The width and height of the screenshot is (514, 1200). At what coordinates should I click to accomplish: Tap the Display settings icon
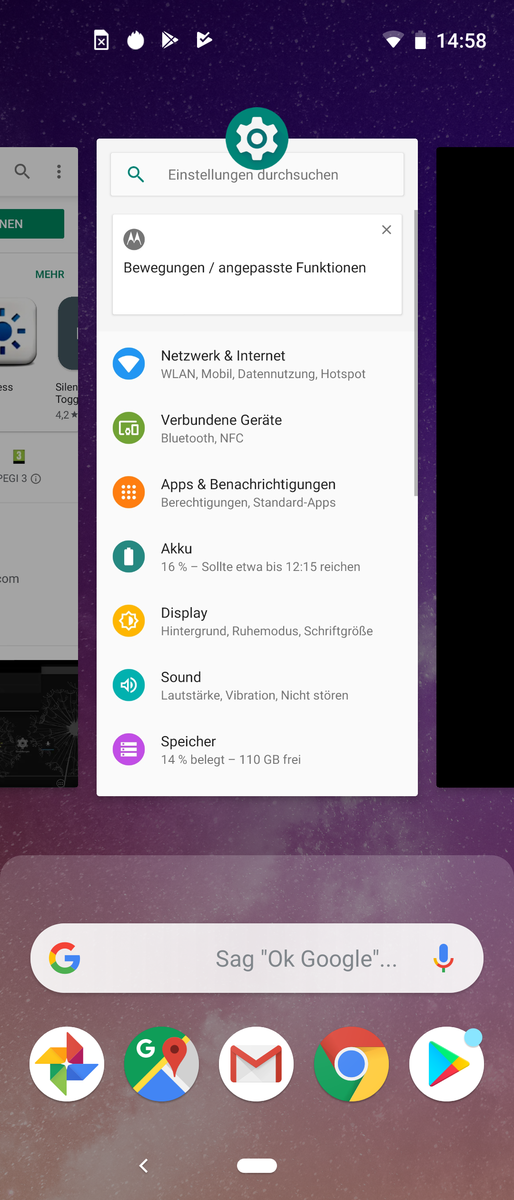129,621
